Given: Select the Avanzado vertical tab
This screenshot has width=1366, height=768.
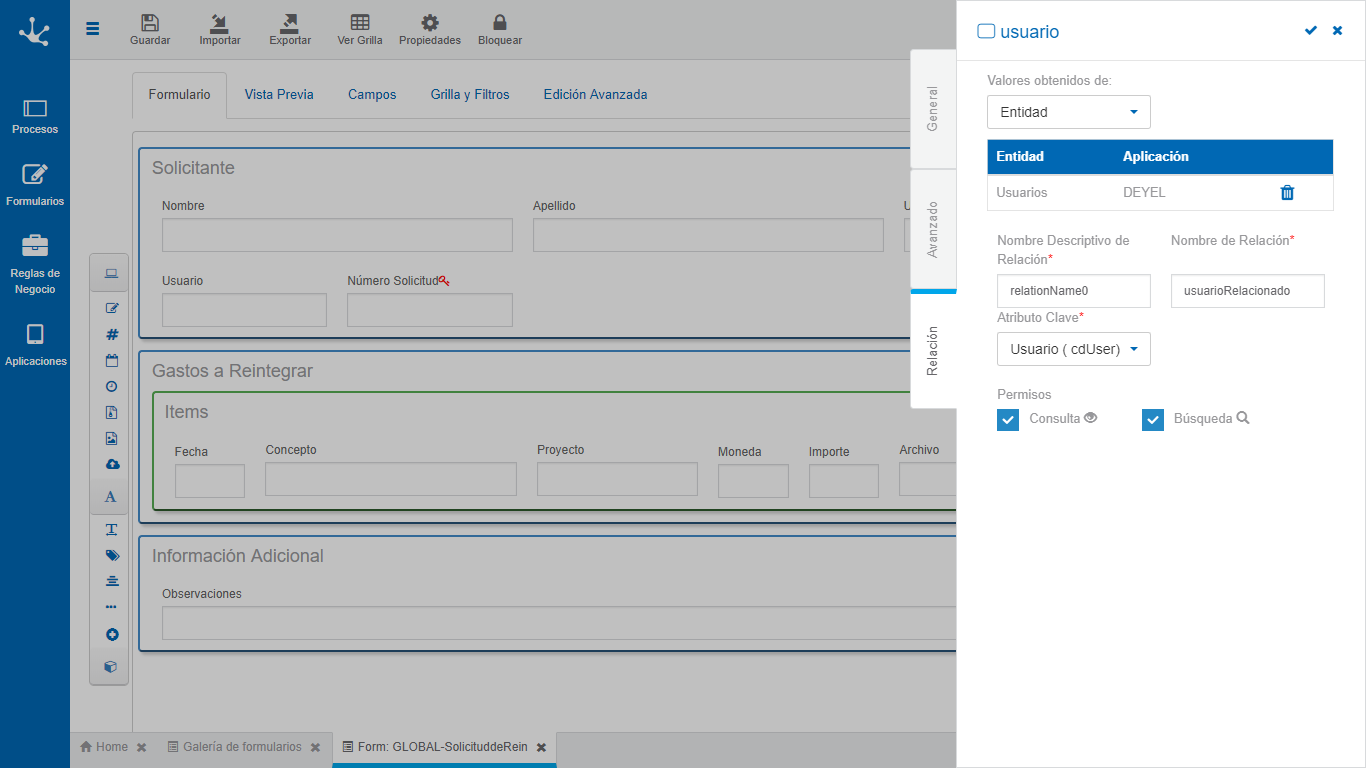Looking at the screenshot, I should (933, 230).
